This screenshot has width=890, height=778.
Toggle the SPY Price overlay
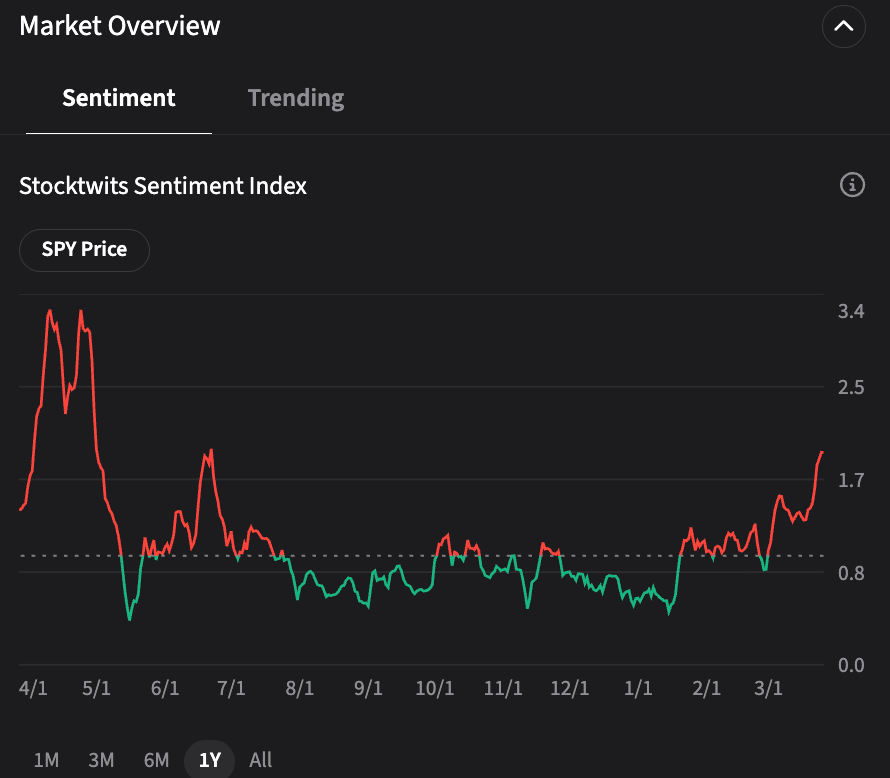point(84,250)
